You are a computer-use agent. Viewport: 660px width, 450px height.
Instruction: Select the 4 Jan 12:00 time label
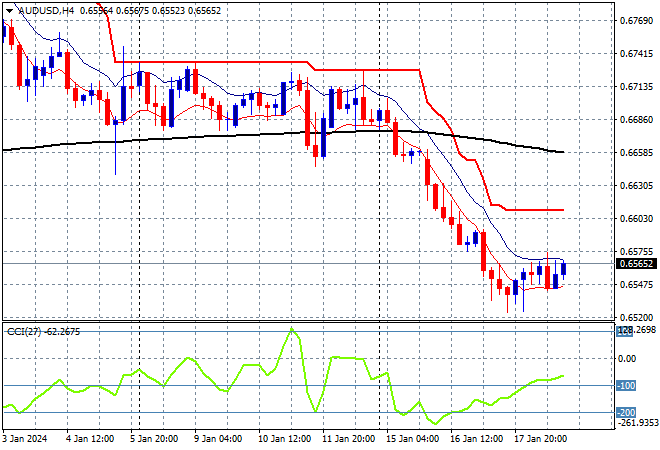coord(90,439)
